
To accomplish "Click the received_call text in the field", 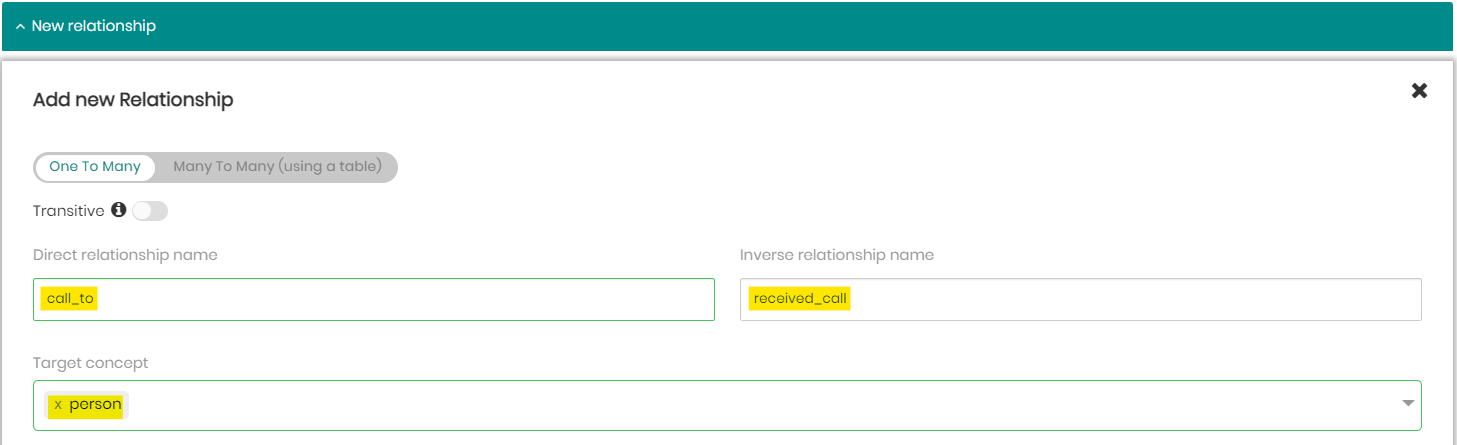I will pos(799,299).
